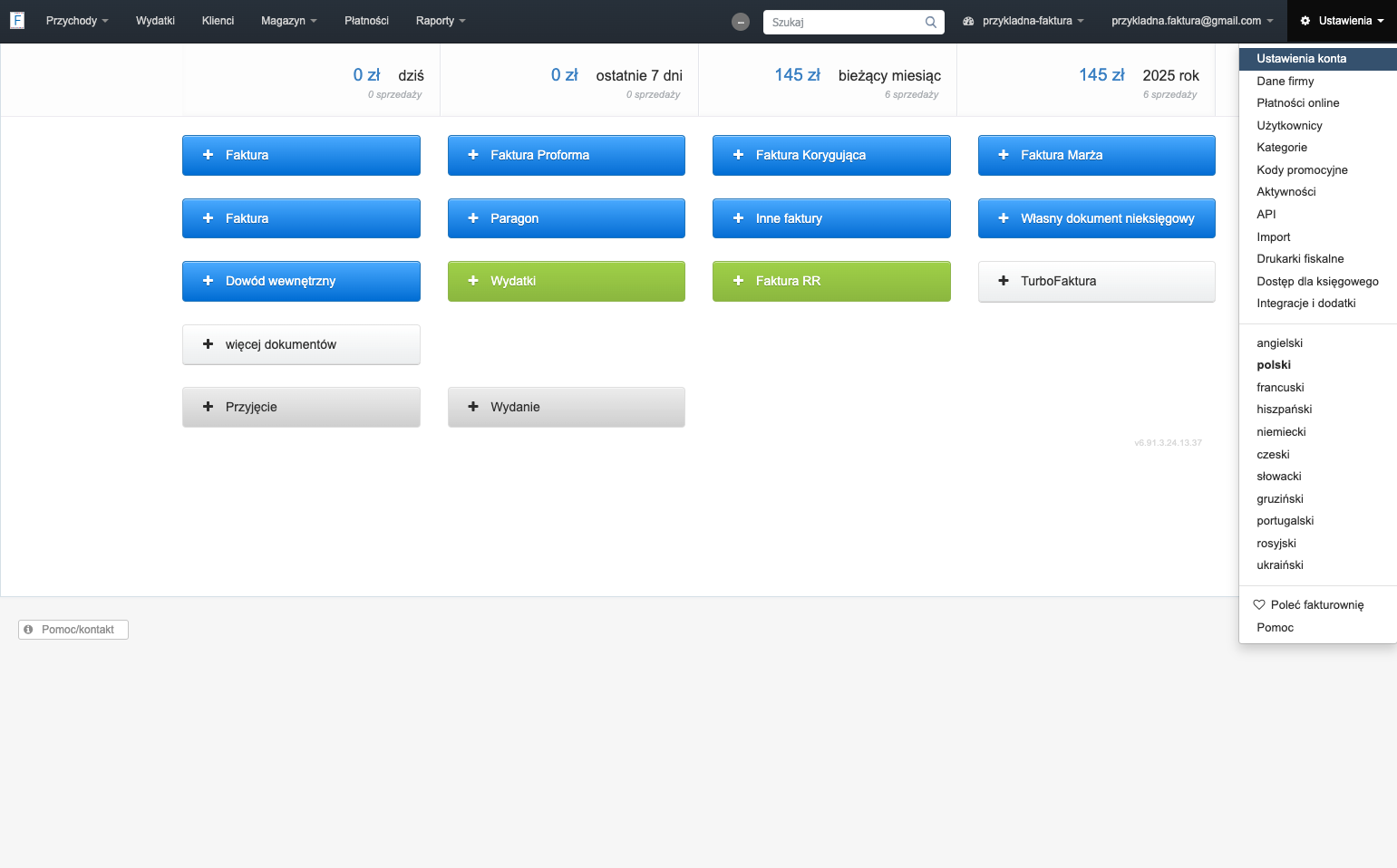The width and height of the screenshot is (1397, 868).
Task: Go to Klienci in the navigation bar
Action: (x=218, y=21)
